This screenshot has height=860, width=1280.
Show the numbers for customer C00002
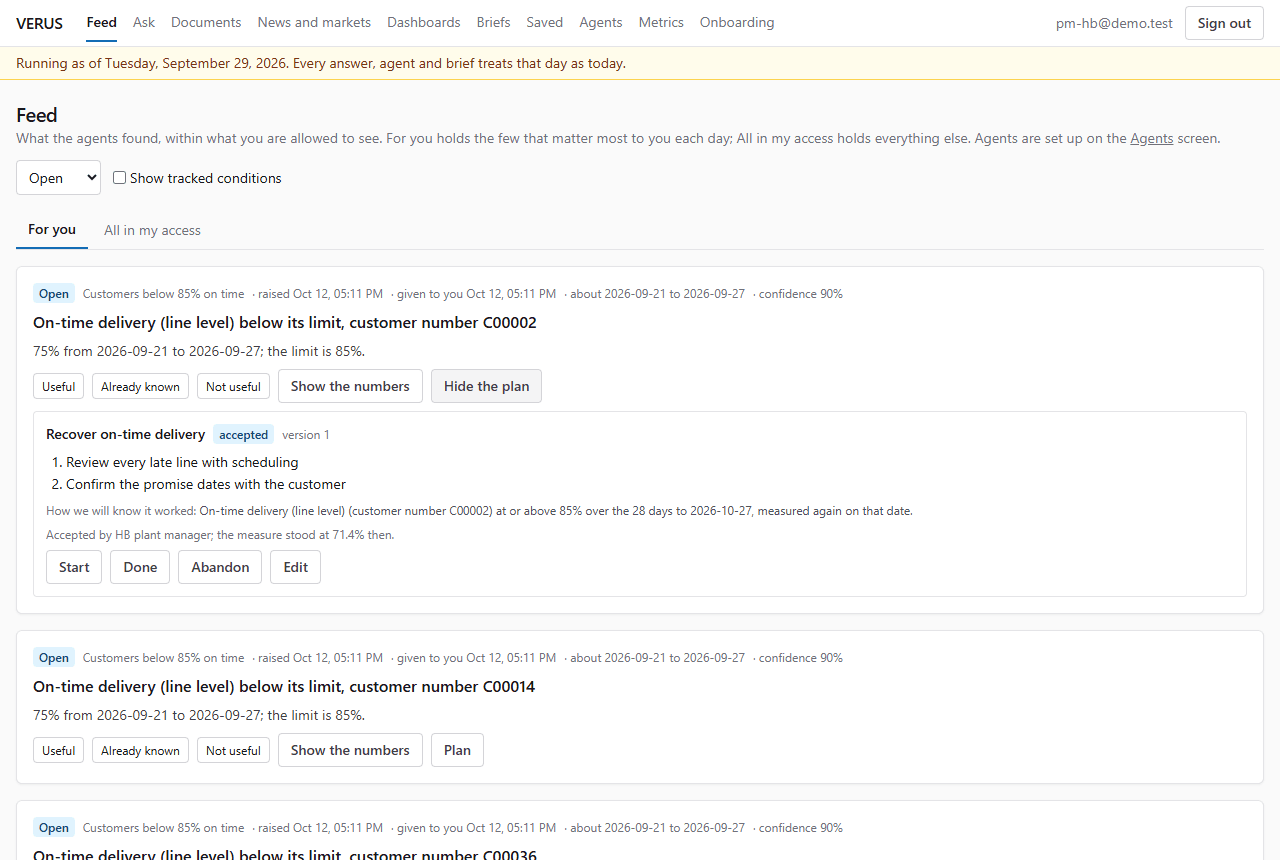pos(350,386)
